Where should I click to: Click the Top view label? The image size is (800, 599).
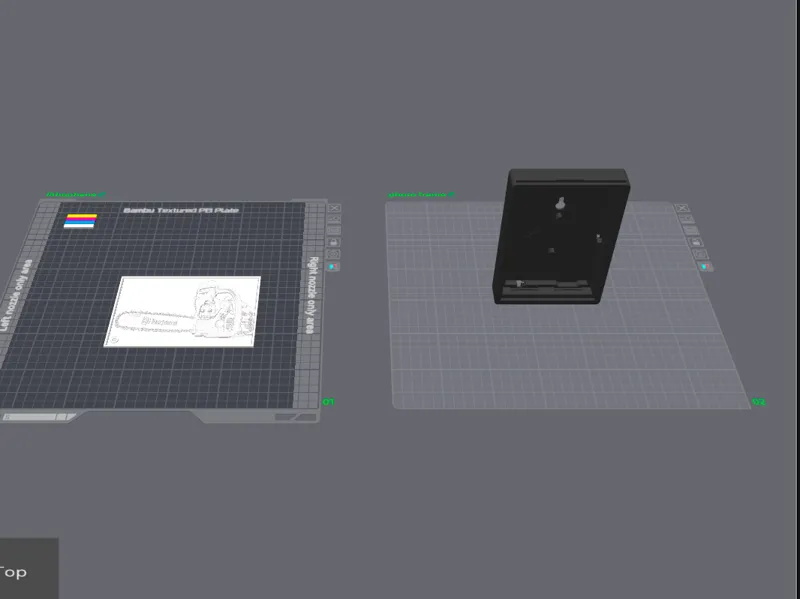13,572
